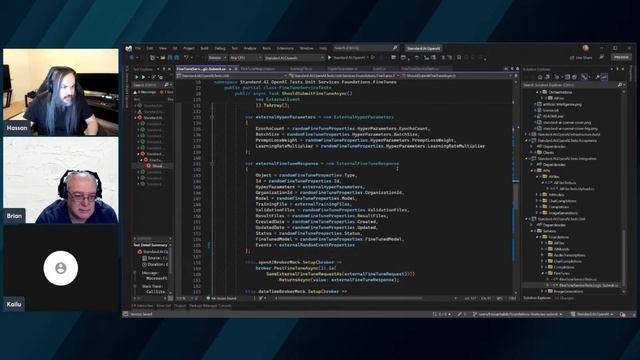Click the magnifier in the Visual Studio search box
The height and width of the screenshot is (360, 640).
click(x=395, y=48)
